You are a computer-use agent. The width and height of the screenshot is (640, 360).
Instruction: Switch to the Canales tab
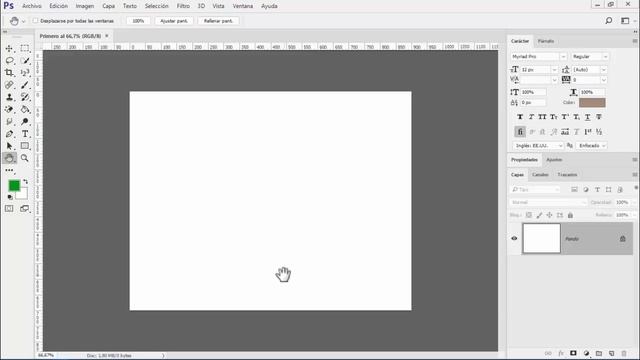point(540,175)
